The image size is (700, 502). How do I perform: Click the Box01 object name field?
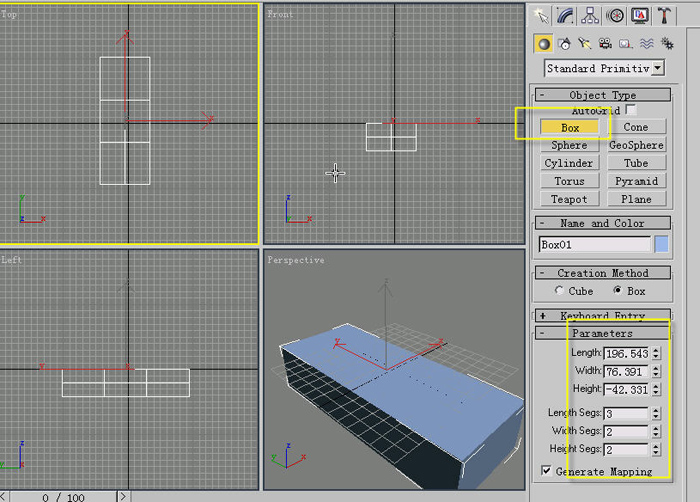pos(594,245)
